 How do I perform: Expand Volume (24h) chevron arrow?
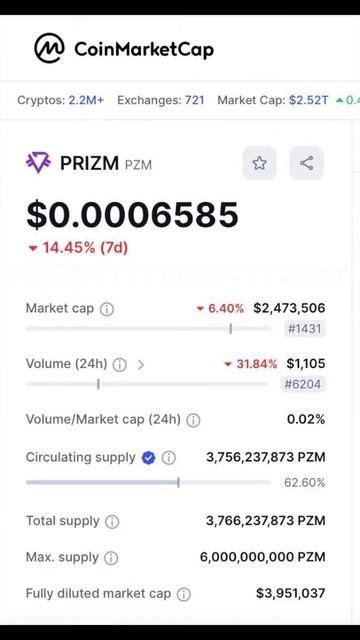coord(140,364)
